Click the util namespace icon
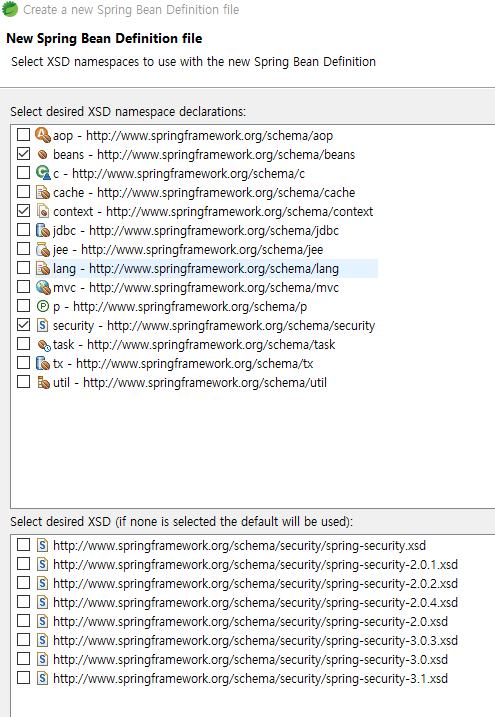The image size is (495, 717). pos(43,382)
